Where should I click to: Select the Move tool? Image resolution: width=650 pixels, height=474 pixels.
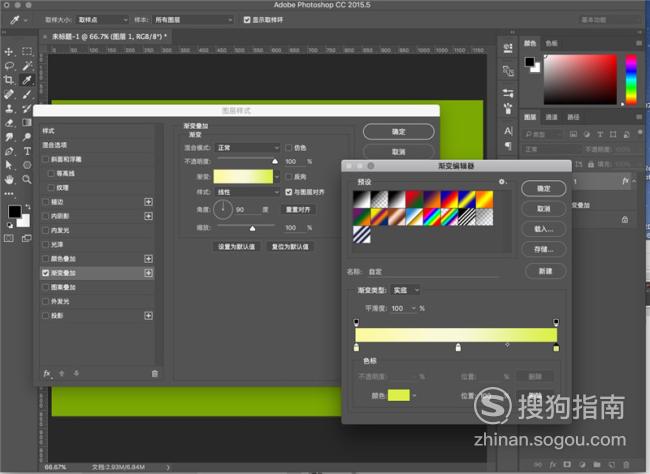coord(9,52)
